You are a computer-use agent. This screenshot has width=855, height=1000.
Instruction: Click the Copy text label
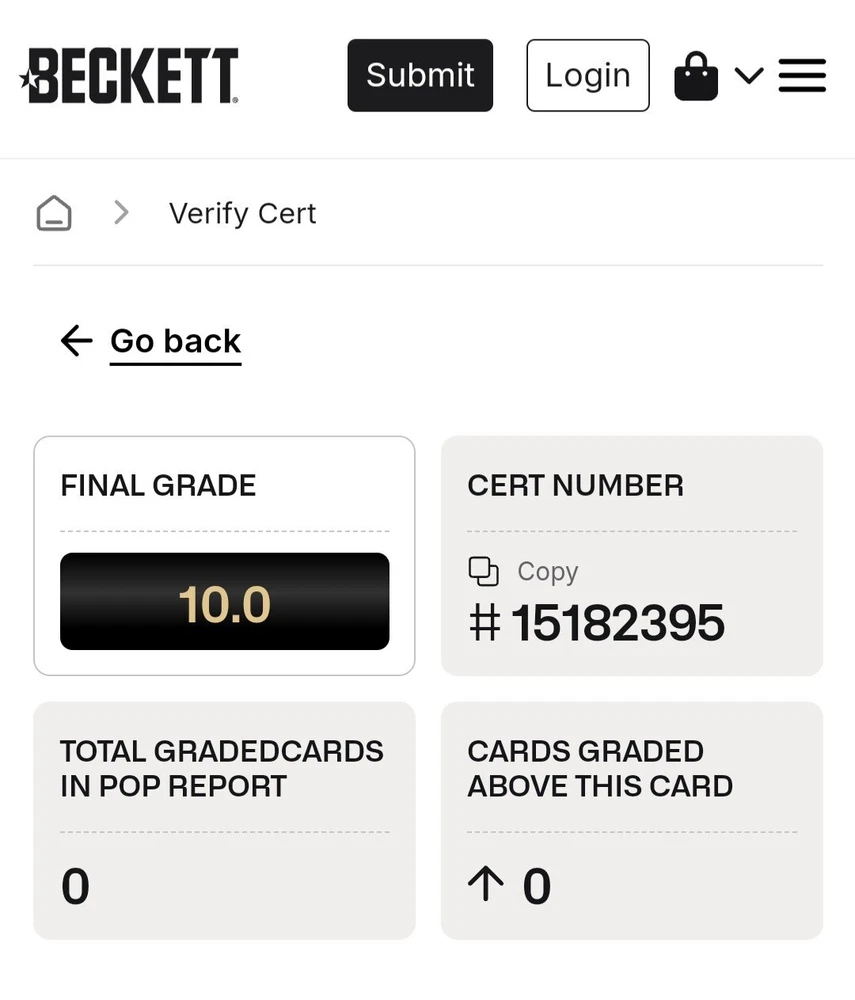[547, 571]
